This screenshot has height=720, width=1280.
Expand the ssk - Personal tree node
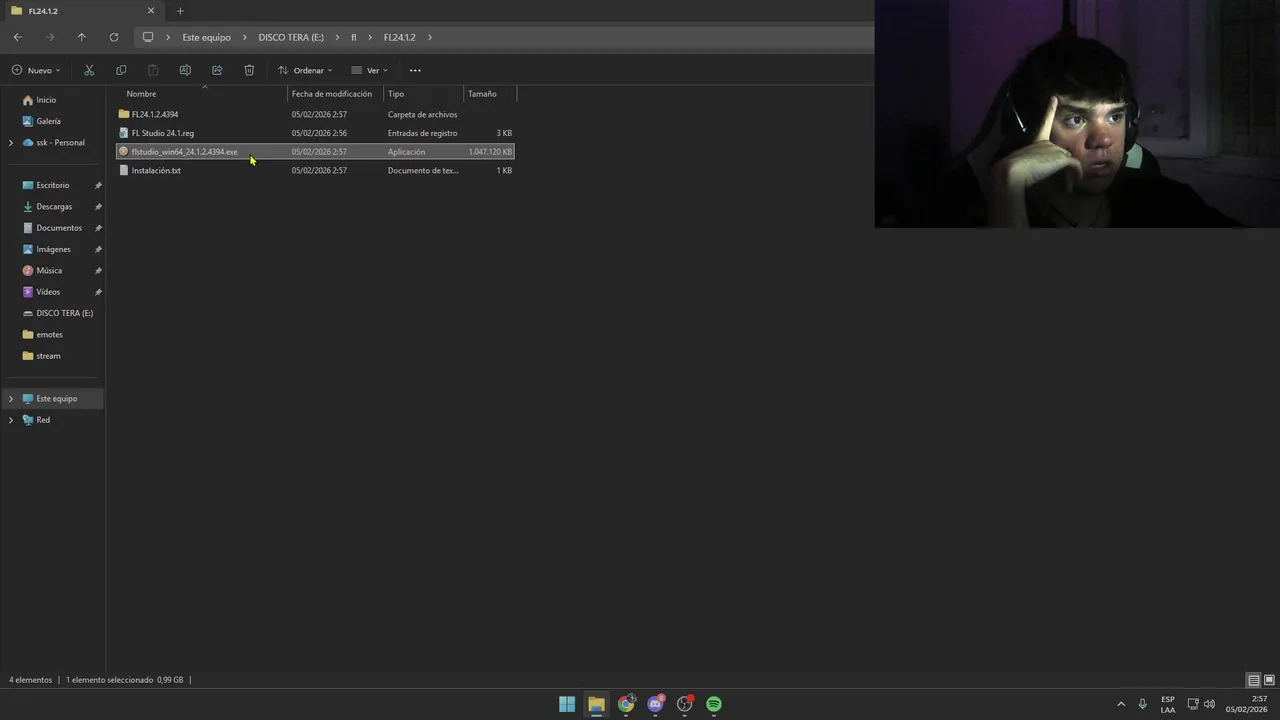pyautogui.click(x=11, y=143)
